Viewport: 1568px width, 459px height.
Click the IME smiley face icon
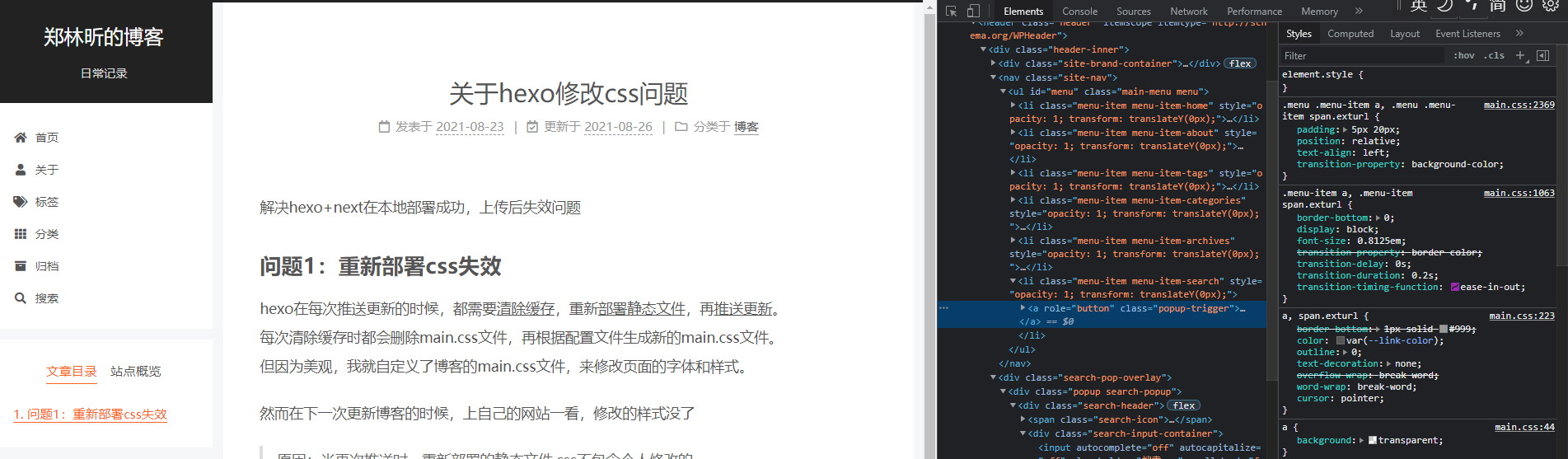1524,5
